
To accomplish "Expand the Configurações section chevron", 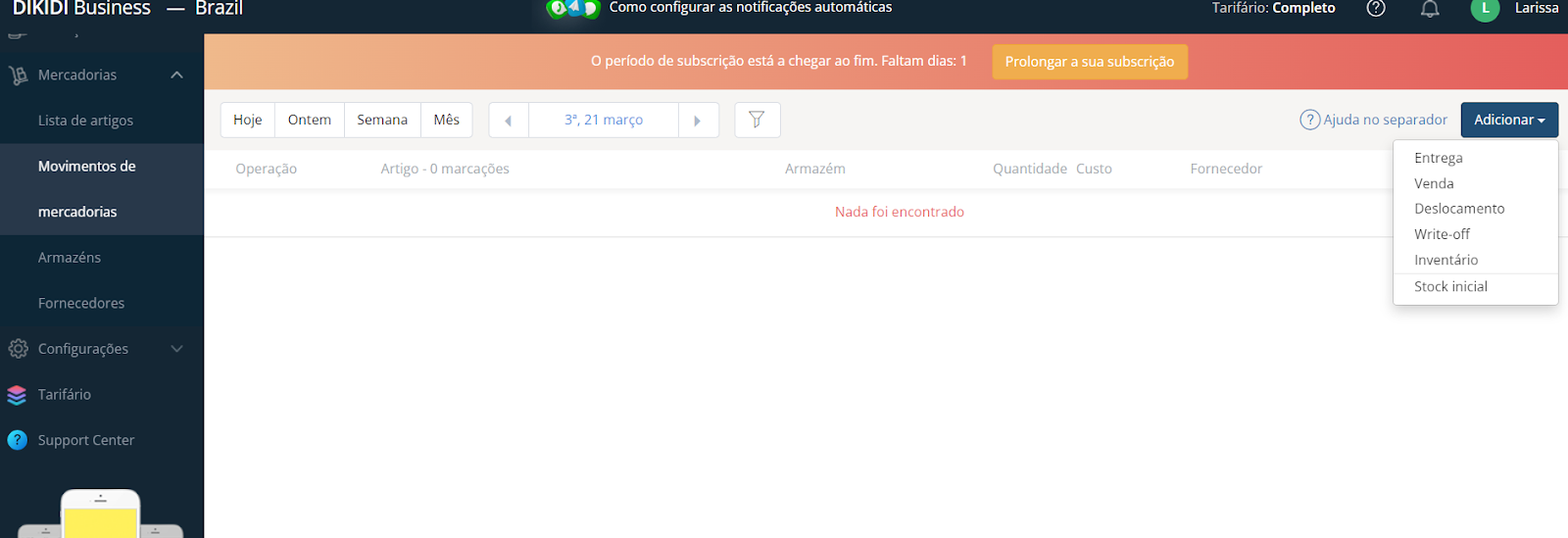I will tap(177, 349).
